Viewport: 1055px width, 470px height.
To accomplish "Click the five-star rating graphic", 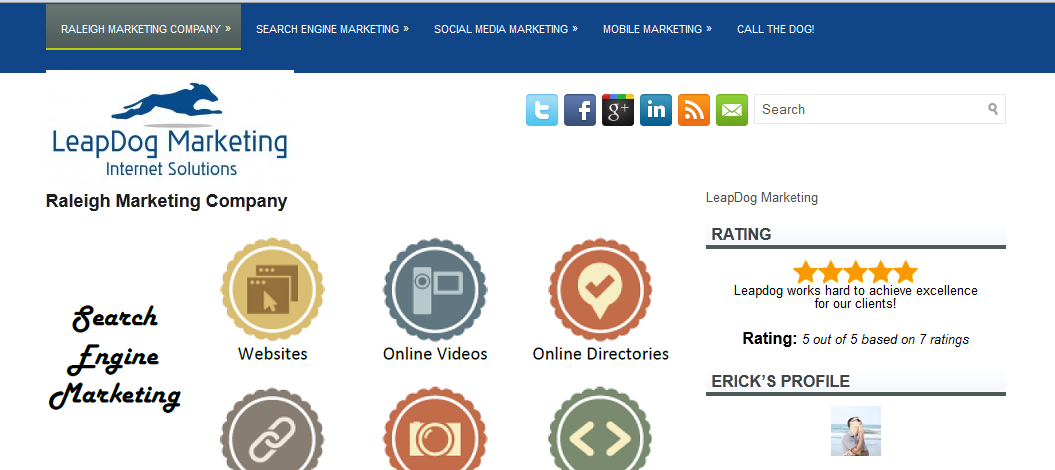I will pos(855,272).
